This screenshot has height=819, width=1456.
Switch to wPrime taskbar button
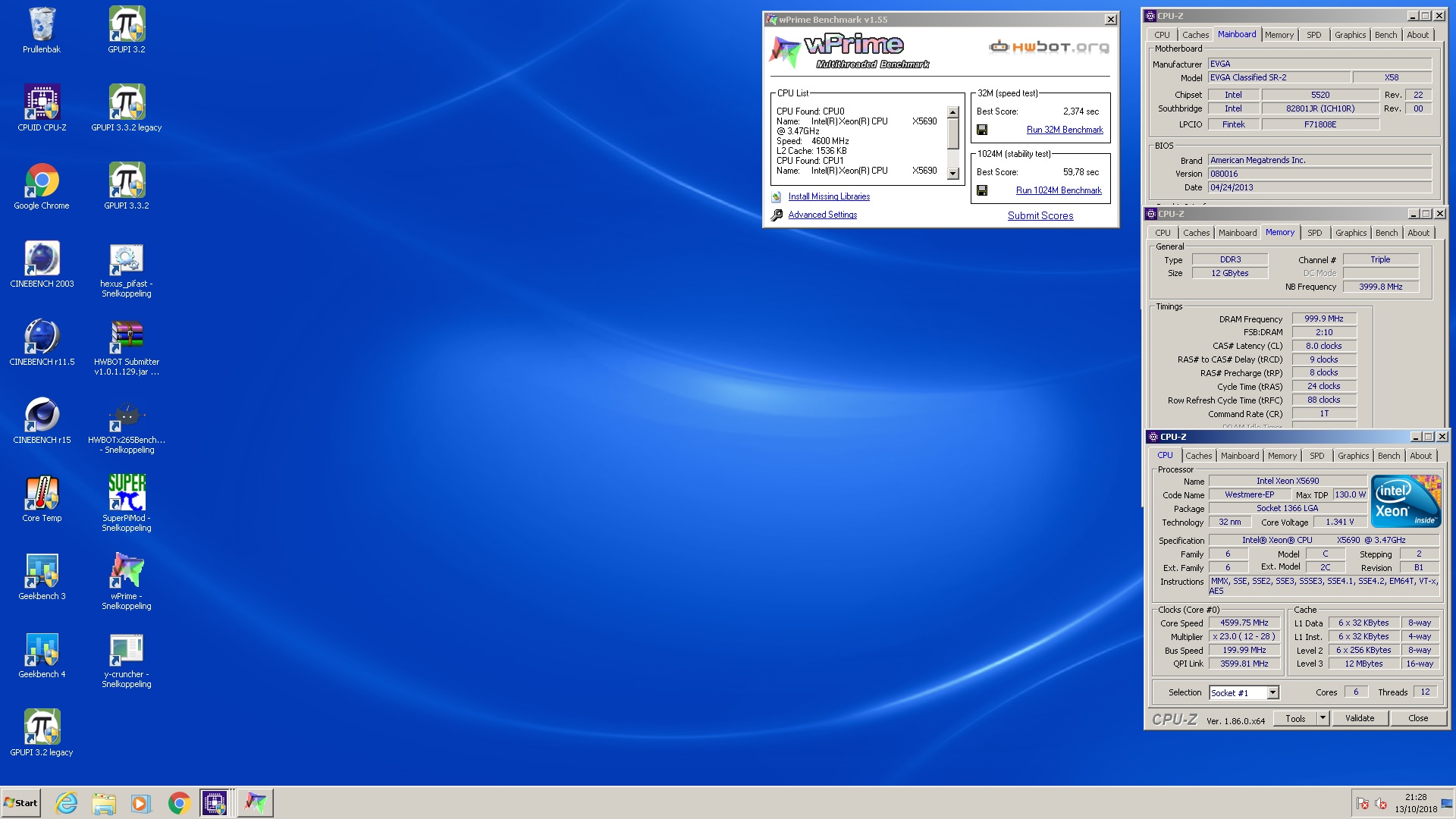coord(255,803)
